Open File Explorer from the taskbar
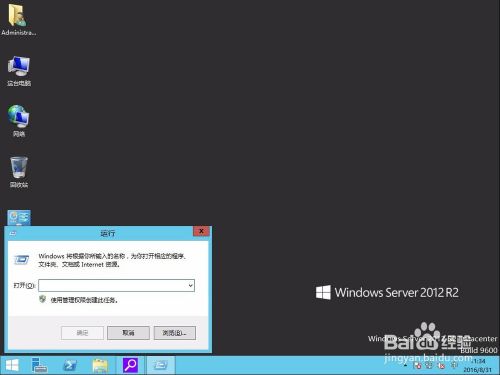The width and height of the screenshot is (500, 375). [100, 365]
